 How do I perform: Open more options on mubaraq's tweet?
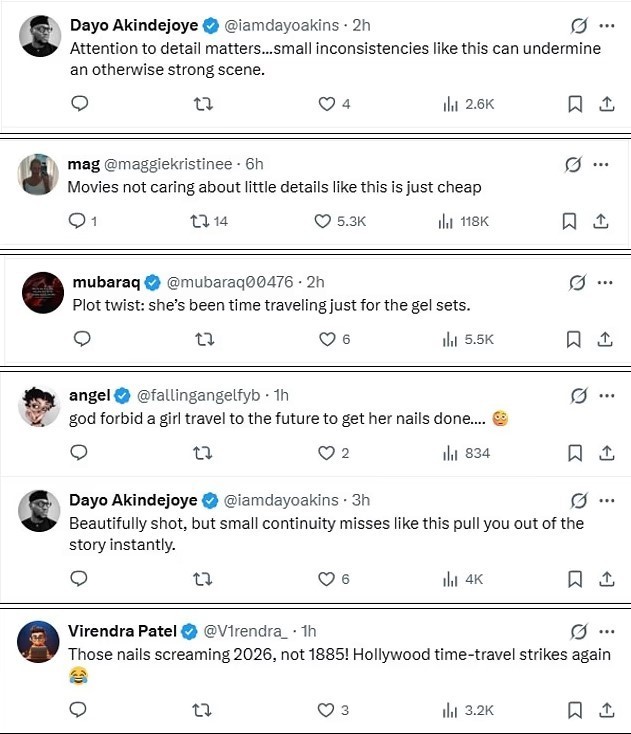(x=605, y=283)
